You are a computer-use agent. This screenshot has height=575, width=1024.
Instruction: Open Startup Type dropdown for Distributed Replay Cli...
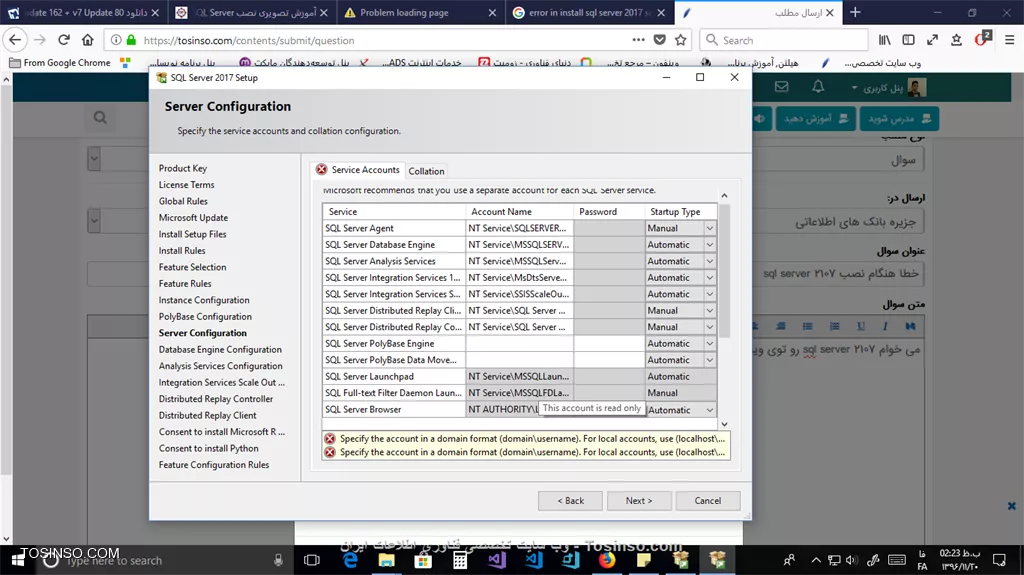(x=709, y=310)
